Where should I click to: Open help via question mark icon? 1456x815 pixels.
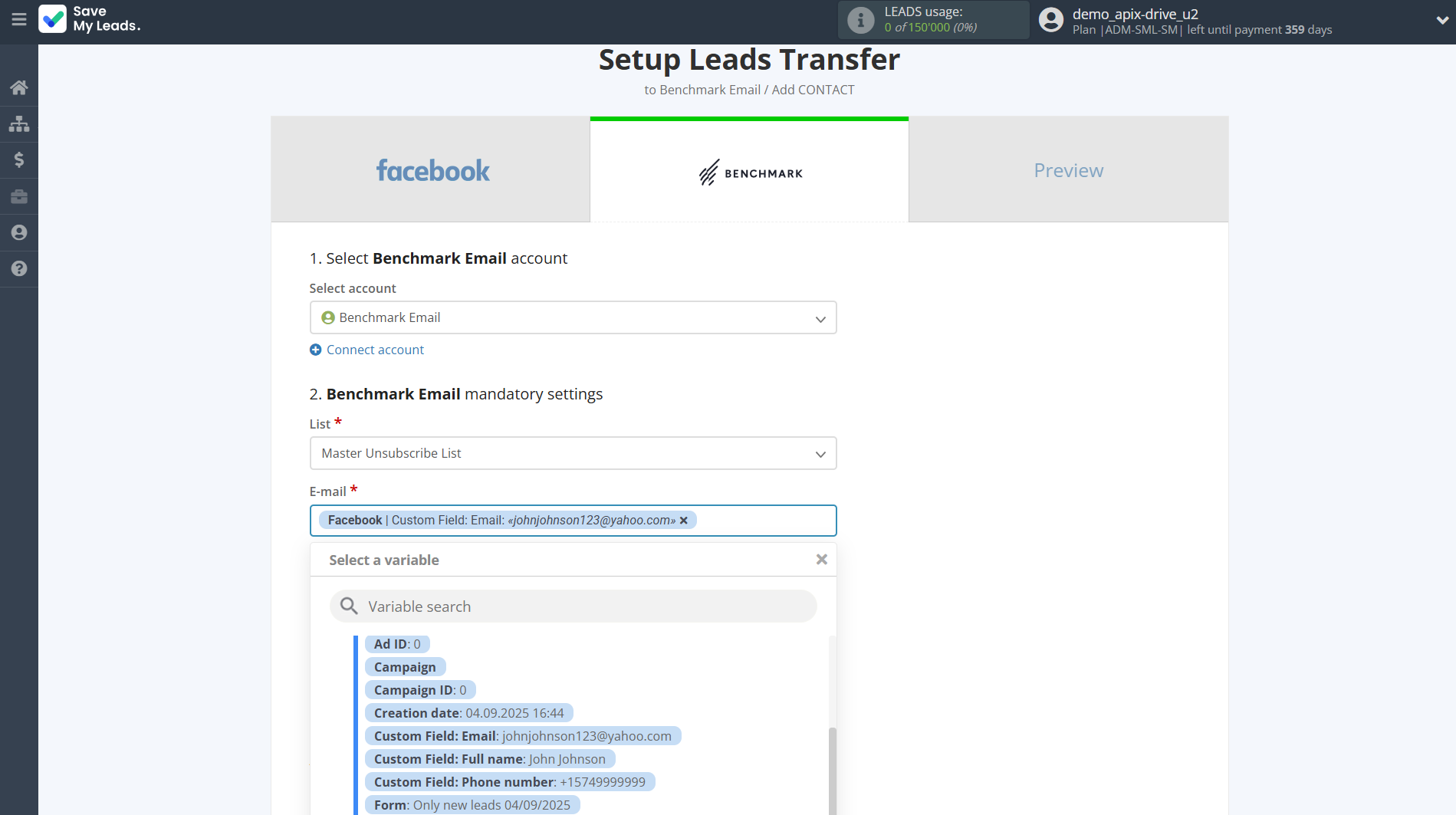pos(19,268)
